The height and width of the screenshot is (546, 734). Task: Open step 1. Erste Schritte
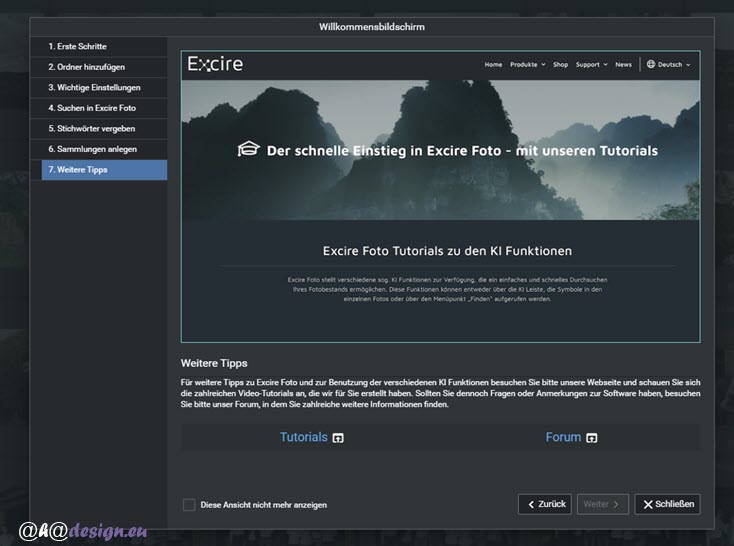[99, 46]
